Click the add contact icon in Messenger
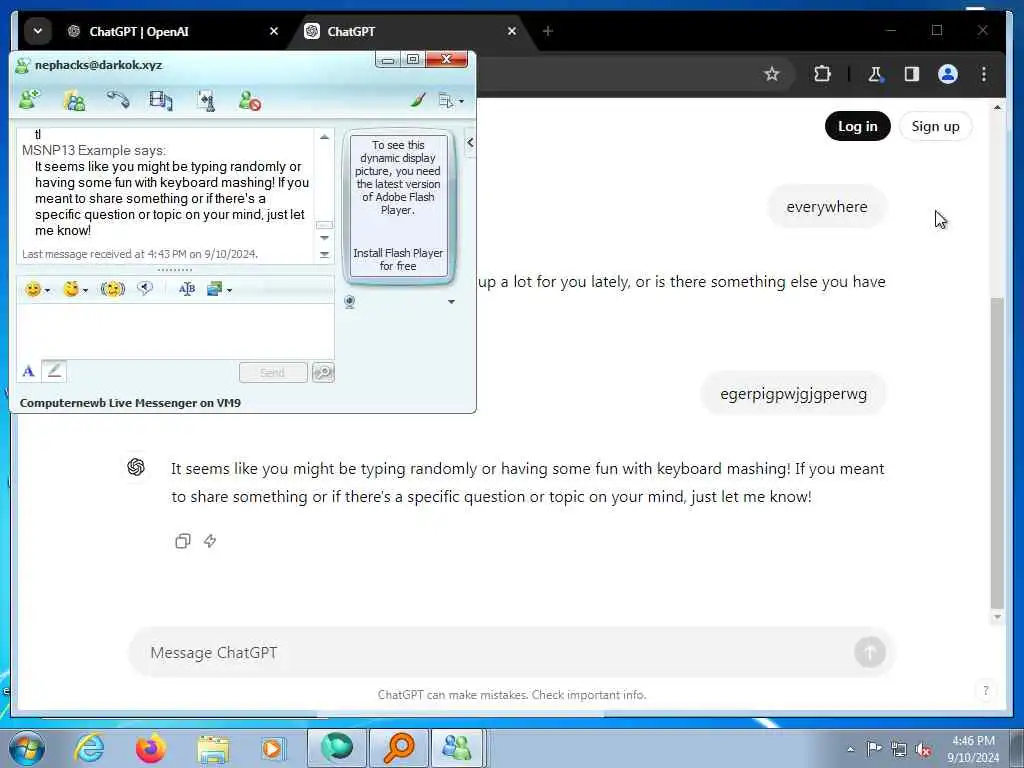Image resolution: width=1024 pixels, height=768 pixels. coord(29,100)
